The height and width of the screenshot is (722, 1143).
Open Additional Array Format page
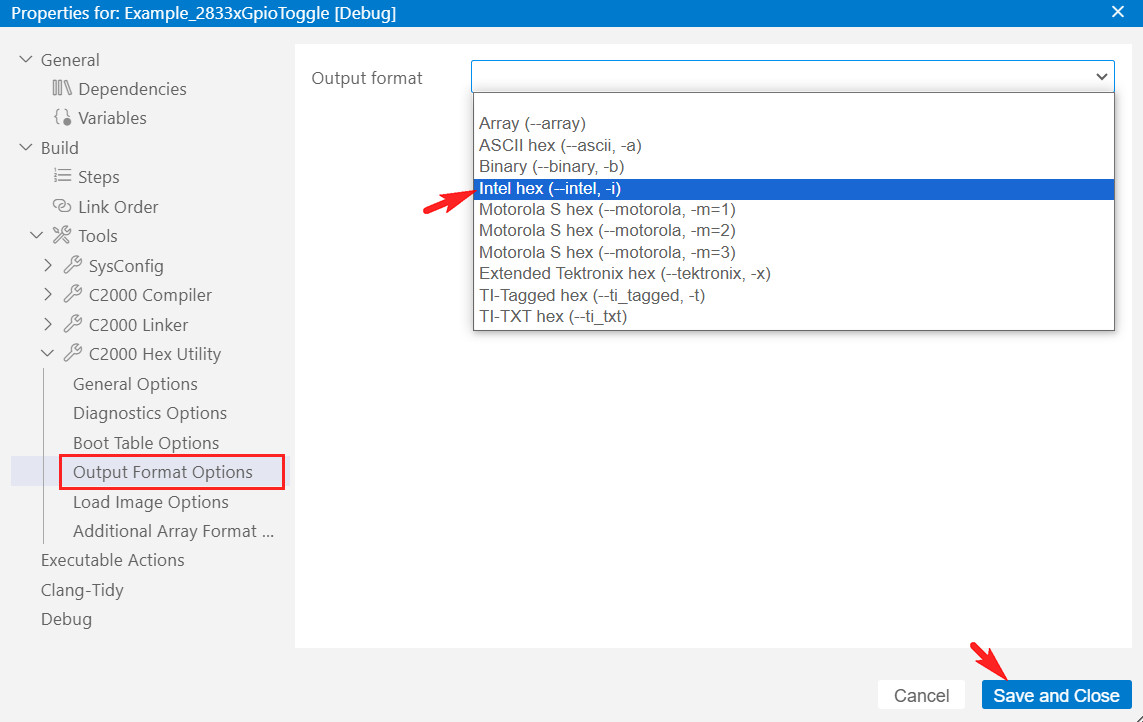(x=173, y=531)
